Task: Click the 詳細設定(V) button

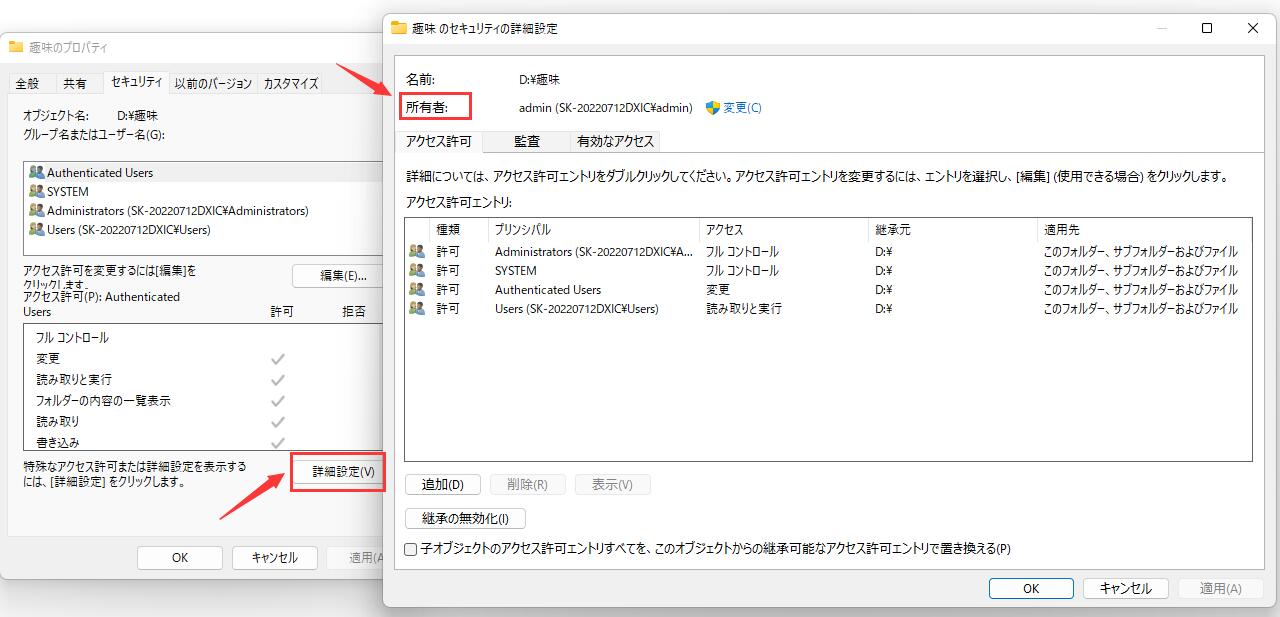Action: pos(339,472)
